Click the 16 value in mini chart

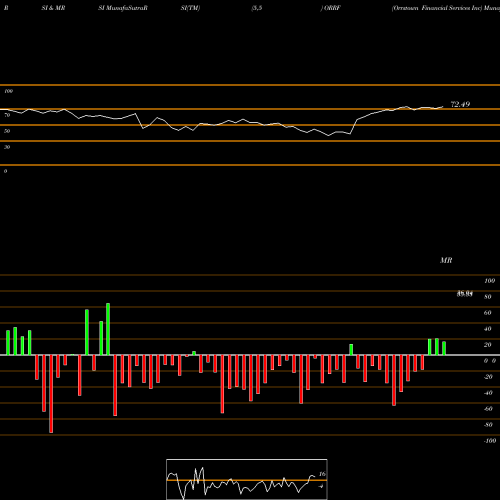tap(322, 474)
